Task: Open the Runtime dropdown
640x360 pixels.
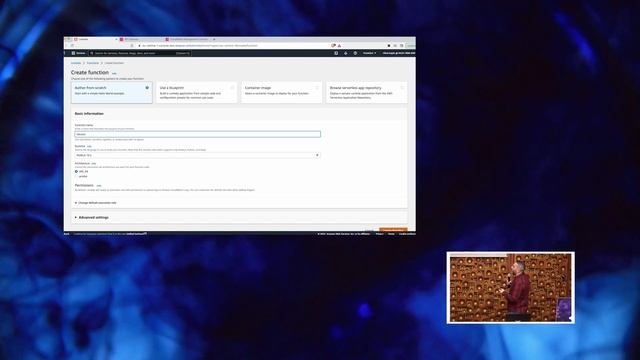Action: pyautogui.click(x=198, y=155)
